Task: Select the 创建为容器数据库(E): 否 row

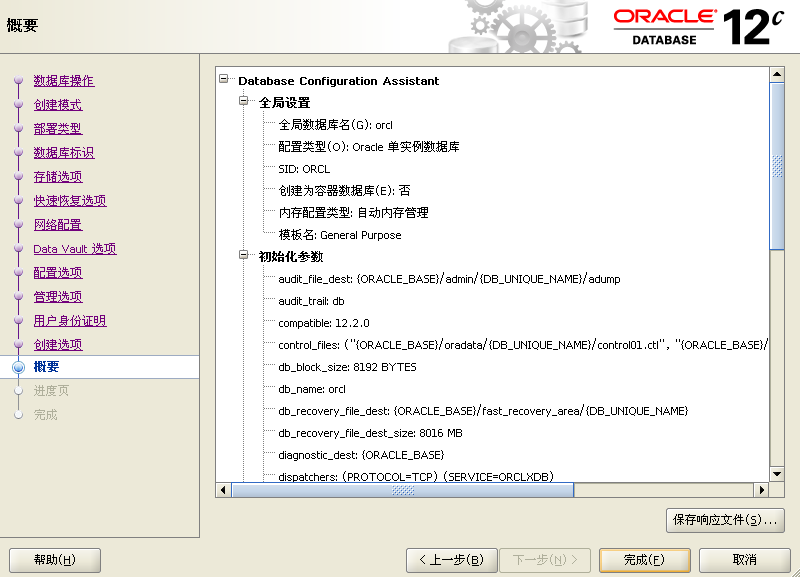Action: click(x=344, y=191)
